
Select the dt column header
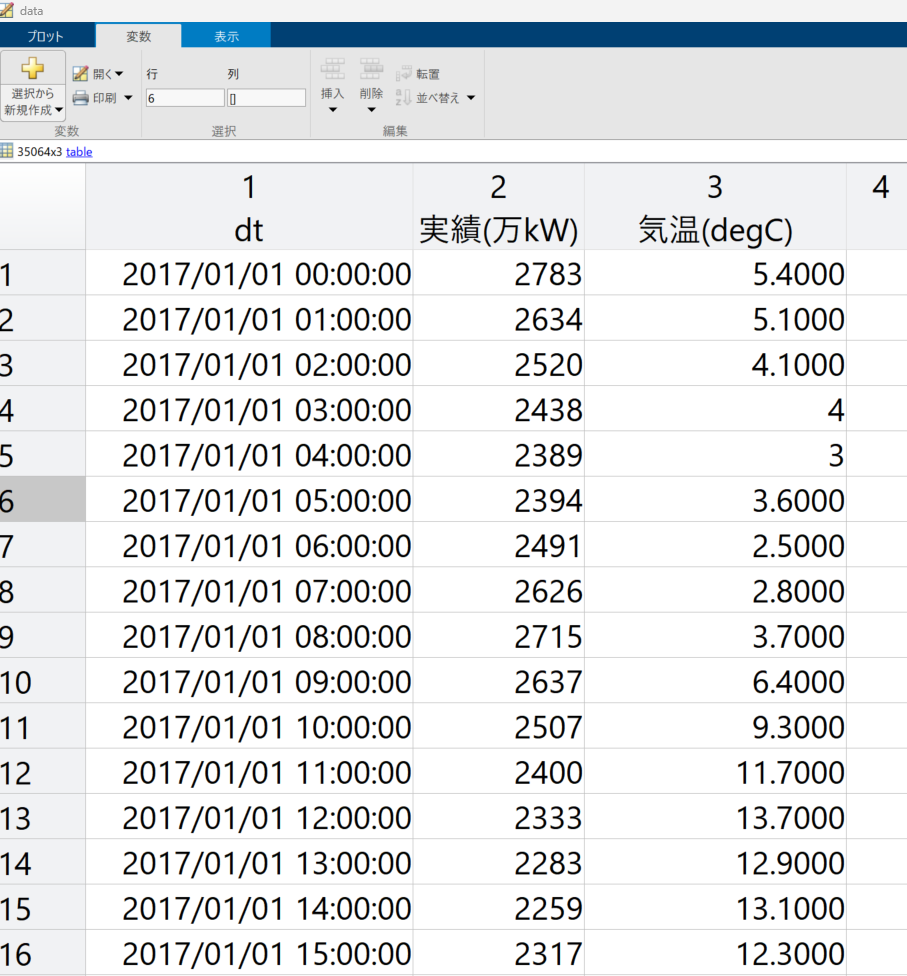[x=249, y=207]
